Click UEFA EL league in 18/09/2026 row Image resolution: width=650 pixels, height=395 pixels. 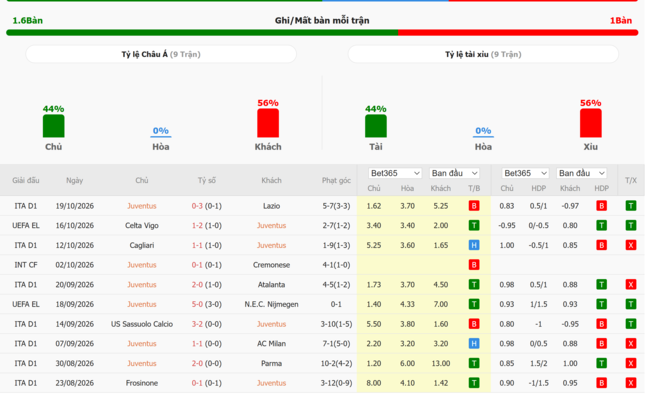click(26, 304)
